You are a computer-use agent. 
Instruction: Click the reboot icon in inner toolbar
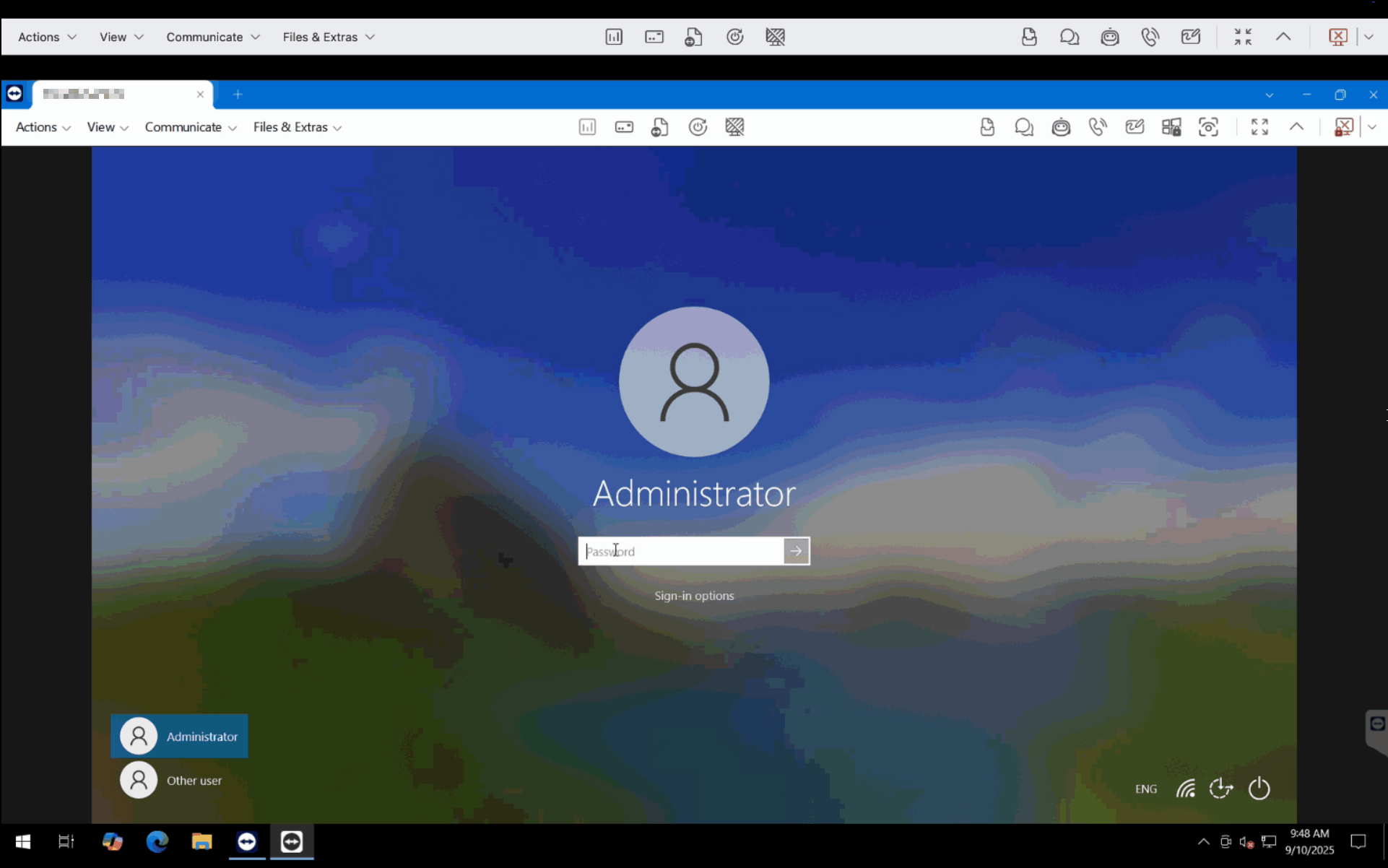(697, 127)
